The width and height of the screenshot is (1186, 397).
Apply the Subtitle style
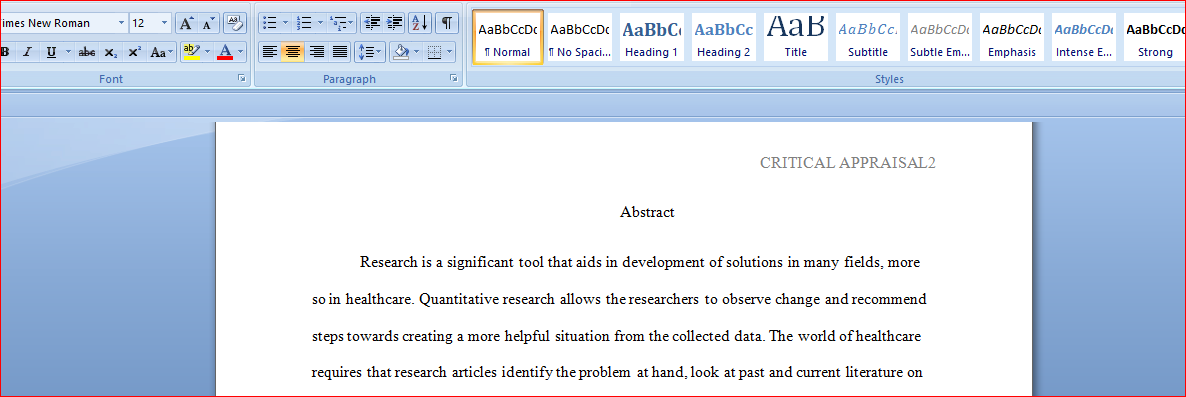click(868, 37)
